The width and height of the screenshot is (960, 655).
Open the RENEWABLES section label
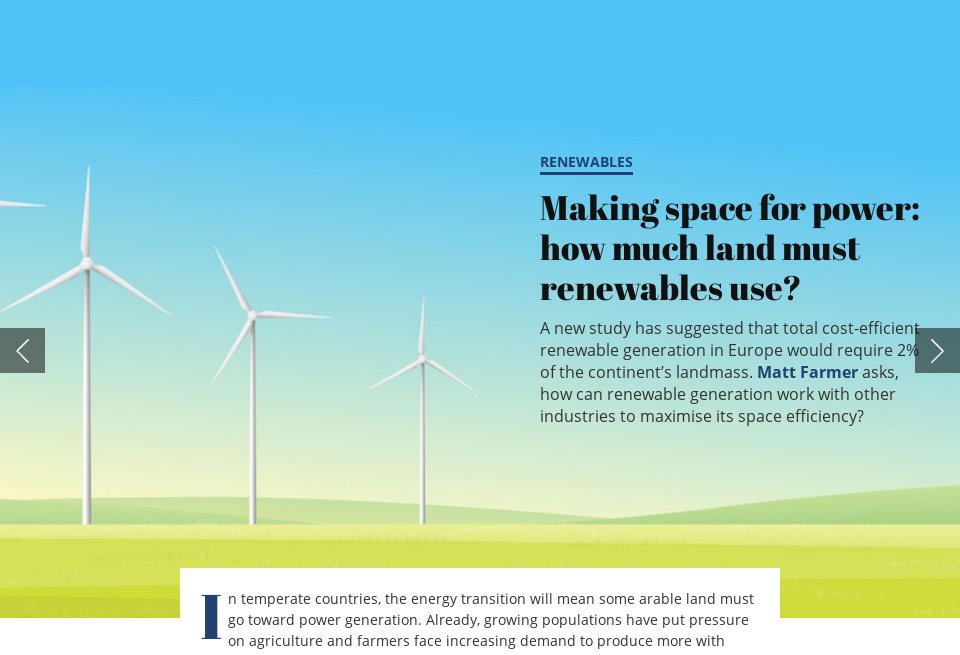tap(586, 161)
